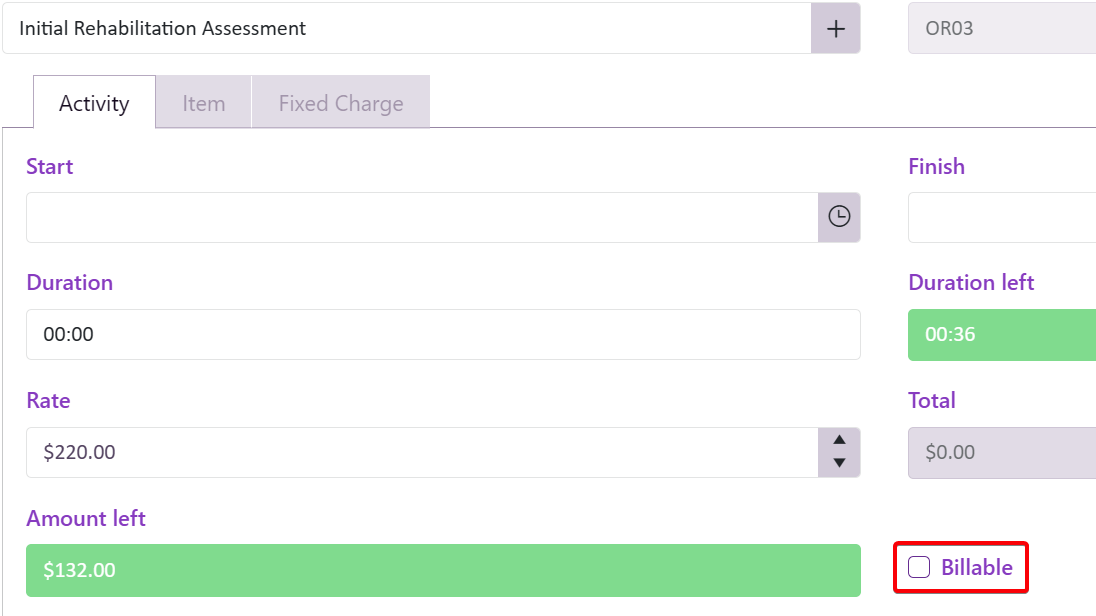Click the Start field label
The width and height of the screenshot is (1096, 616).
click(50, 166)
